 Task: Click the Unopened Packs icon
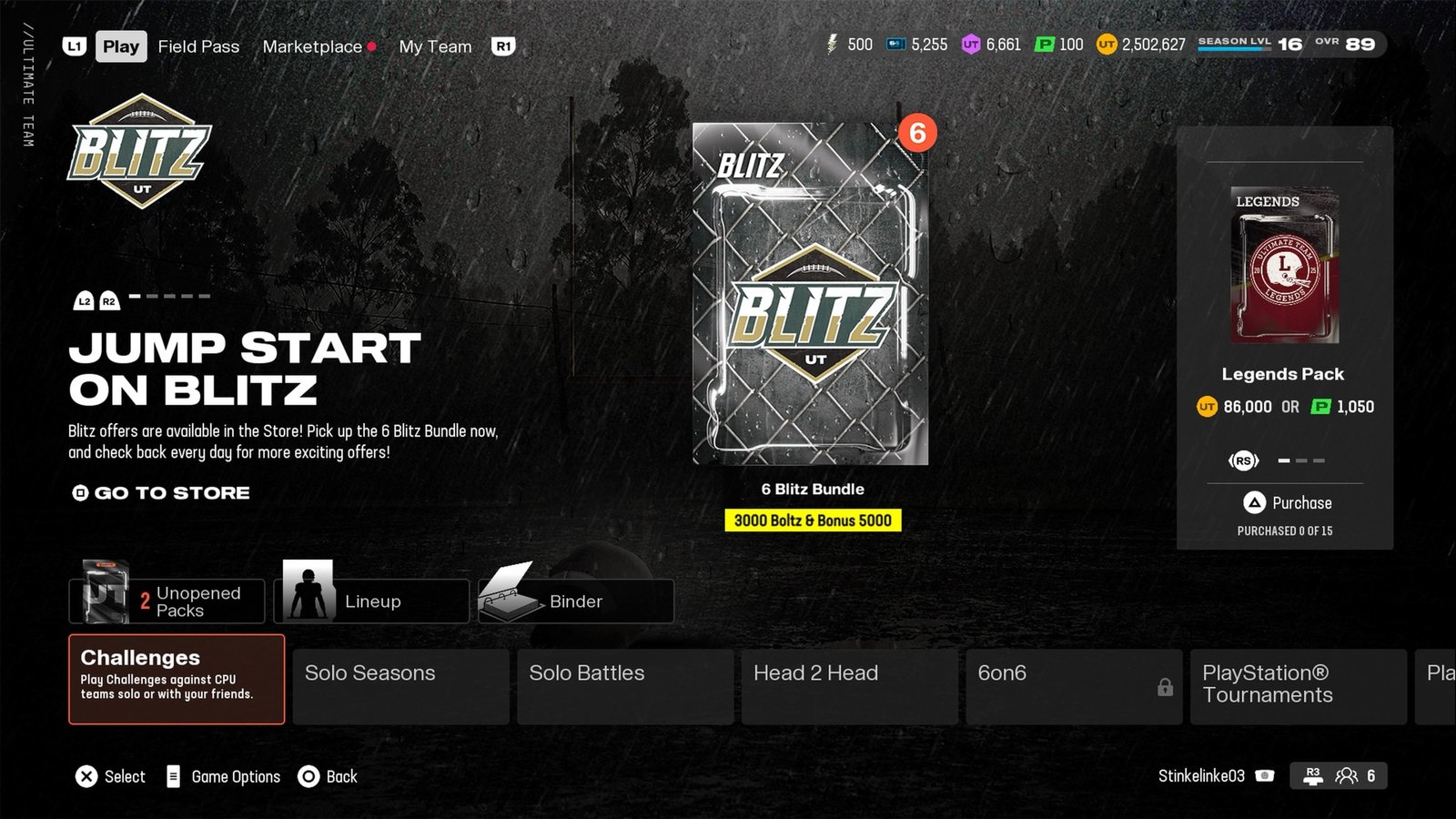105,591
